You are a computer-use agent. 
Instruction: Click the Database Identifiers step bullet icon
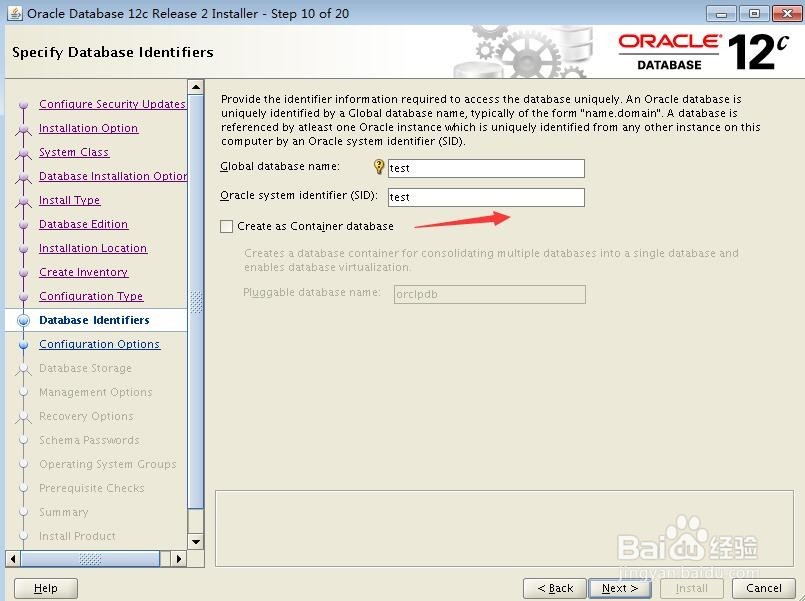[23, 321]
